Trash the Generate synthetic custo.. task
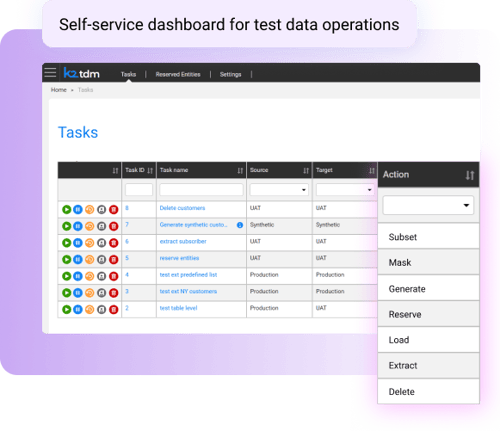 (x=114, y=226)
